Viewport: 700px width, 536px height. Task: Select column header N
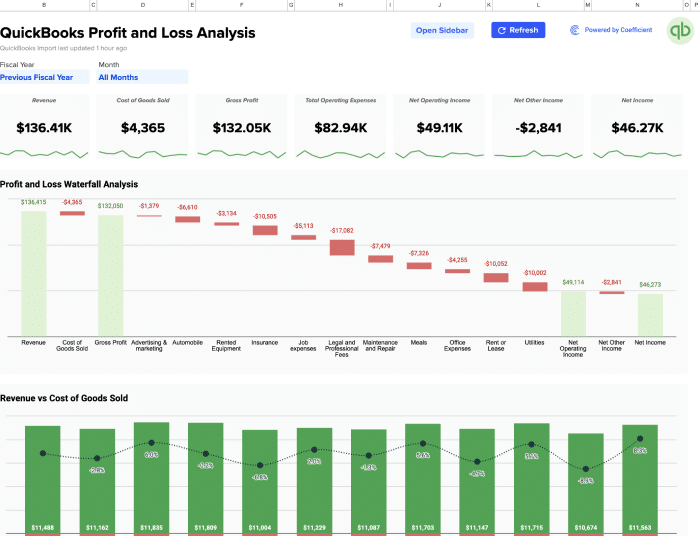point(637,5)
